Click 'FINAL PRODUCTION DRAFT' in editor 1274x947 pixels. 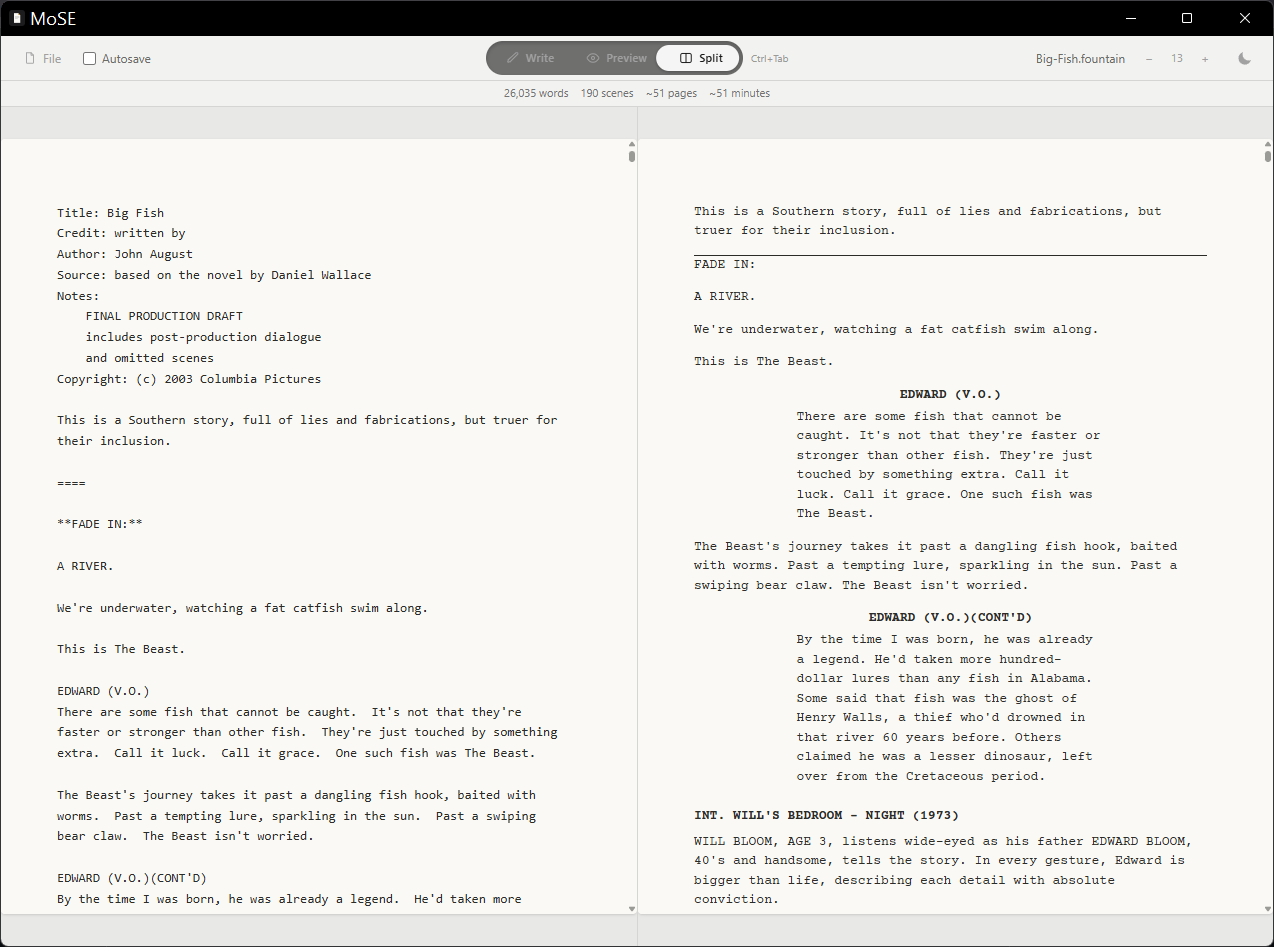[x=164, y=316]
